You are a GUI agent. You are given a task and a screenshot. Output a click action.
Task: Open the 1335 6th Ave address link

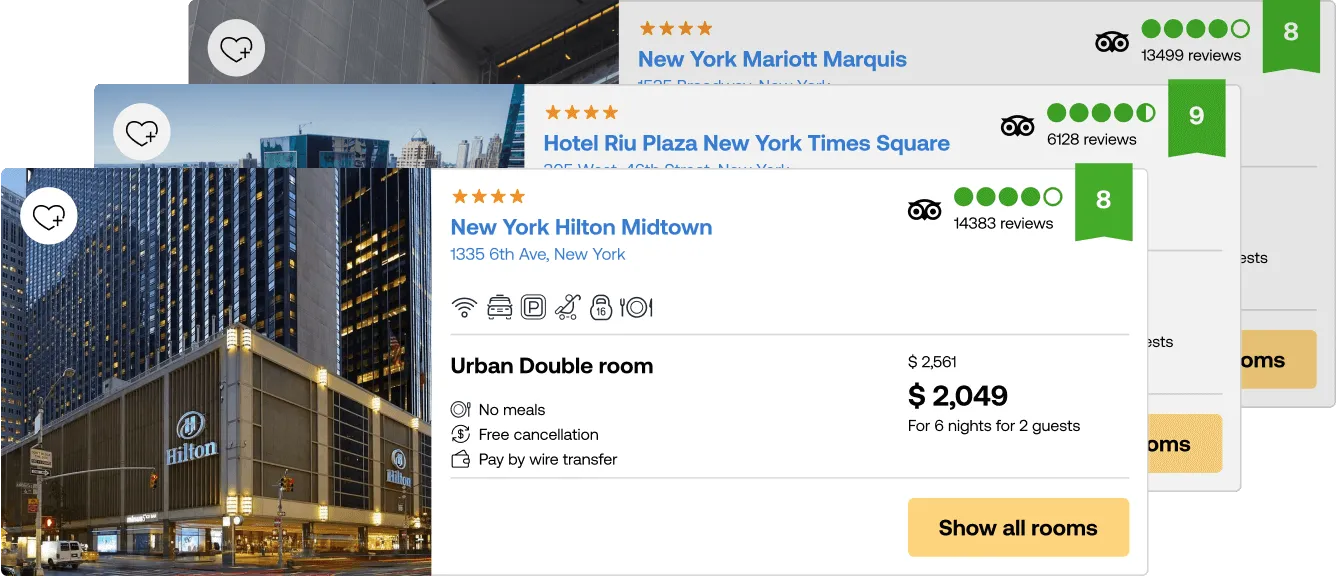click(x=537, y=254)
